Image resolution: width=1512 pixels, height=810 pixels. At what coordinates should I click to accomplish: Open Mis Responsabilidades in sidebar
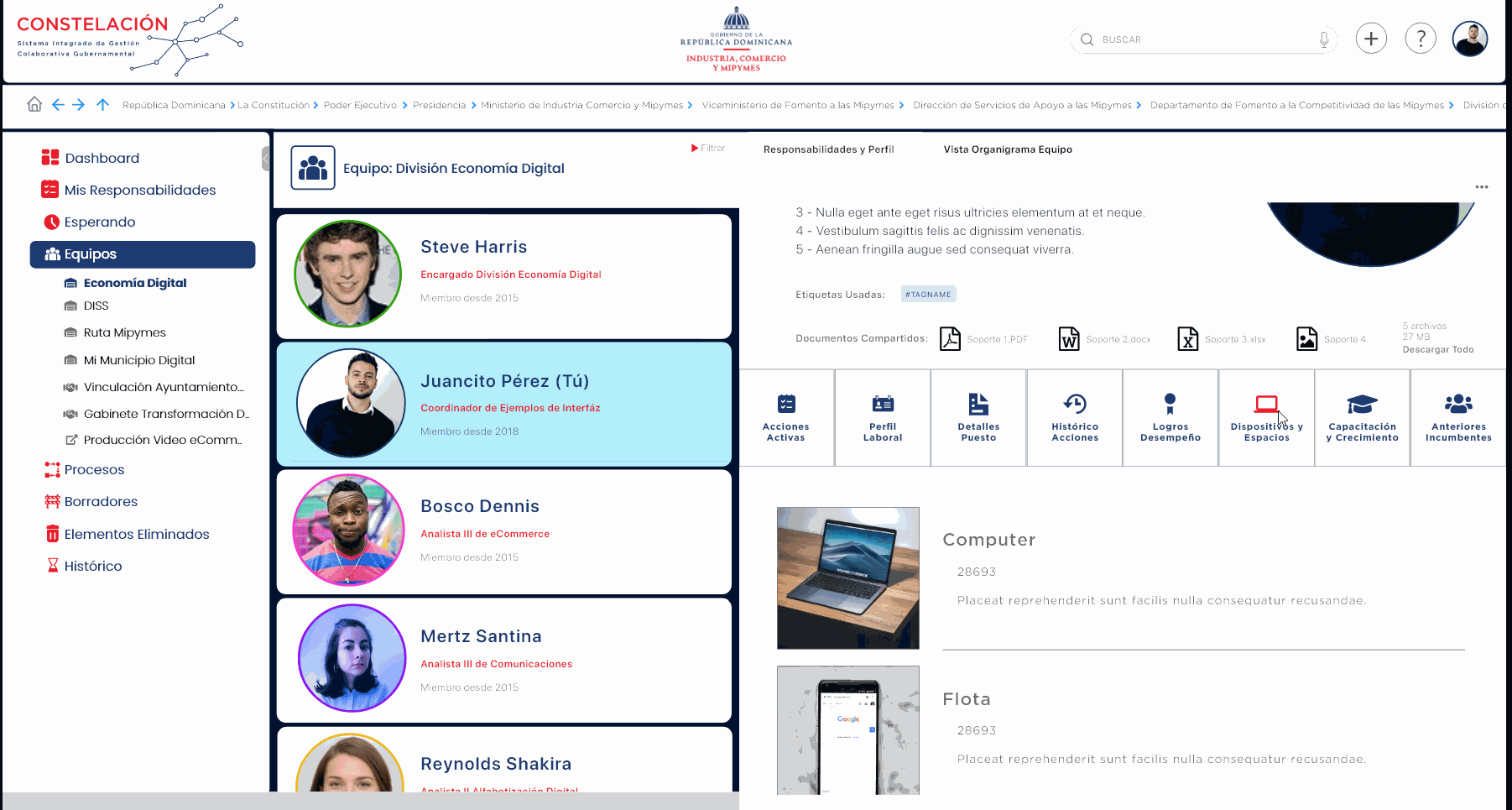[139, 190]
